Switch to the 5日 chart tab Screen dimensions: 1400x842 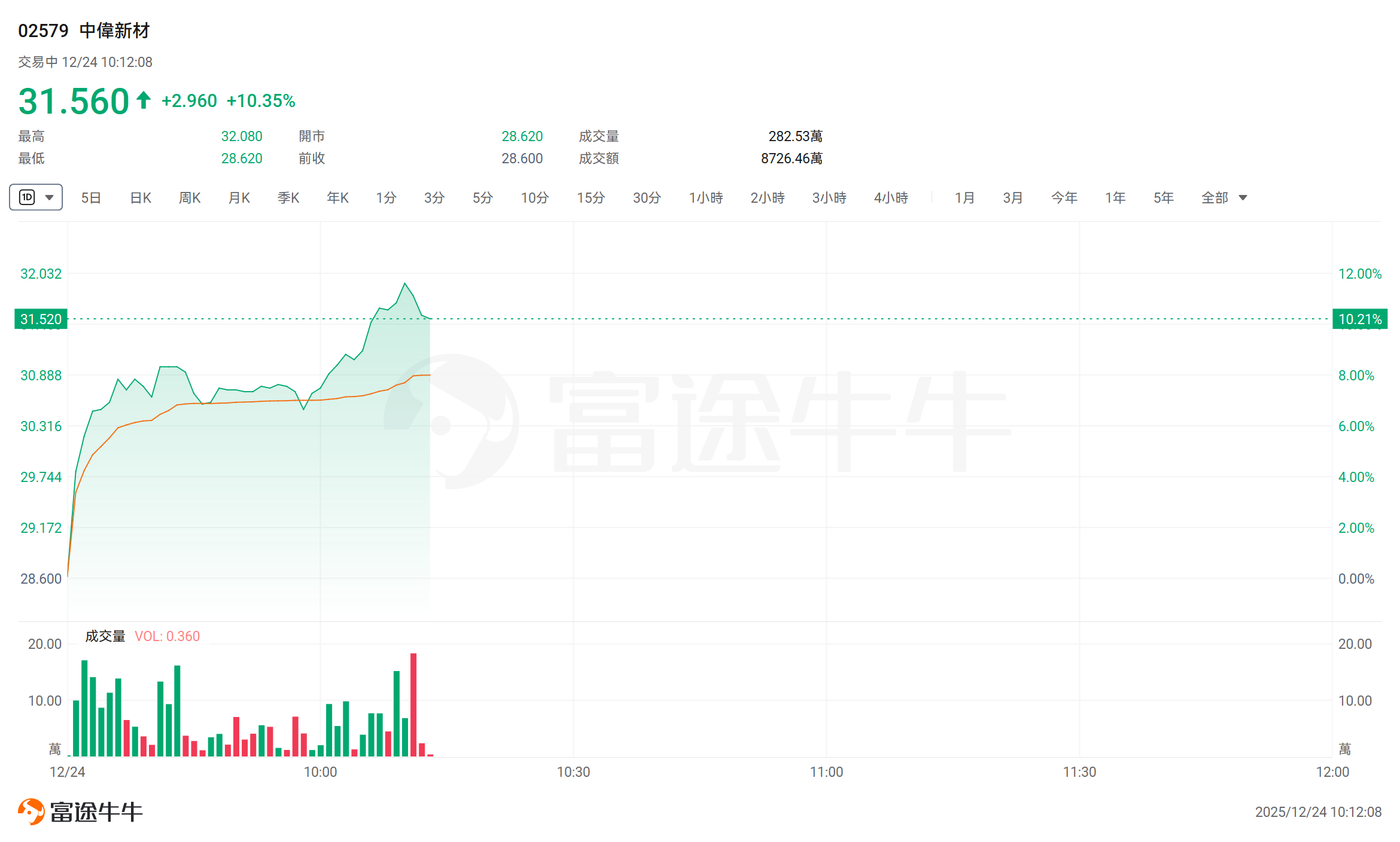91,198
